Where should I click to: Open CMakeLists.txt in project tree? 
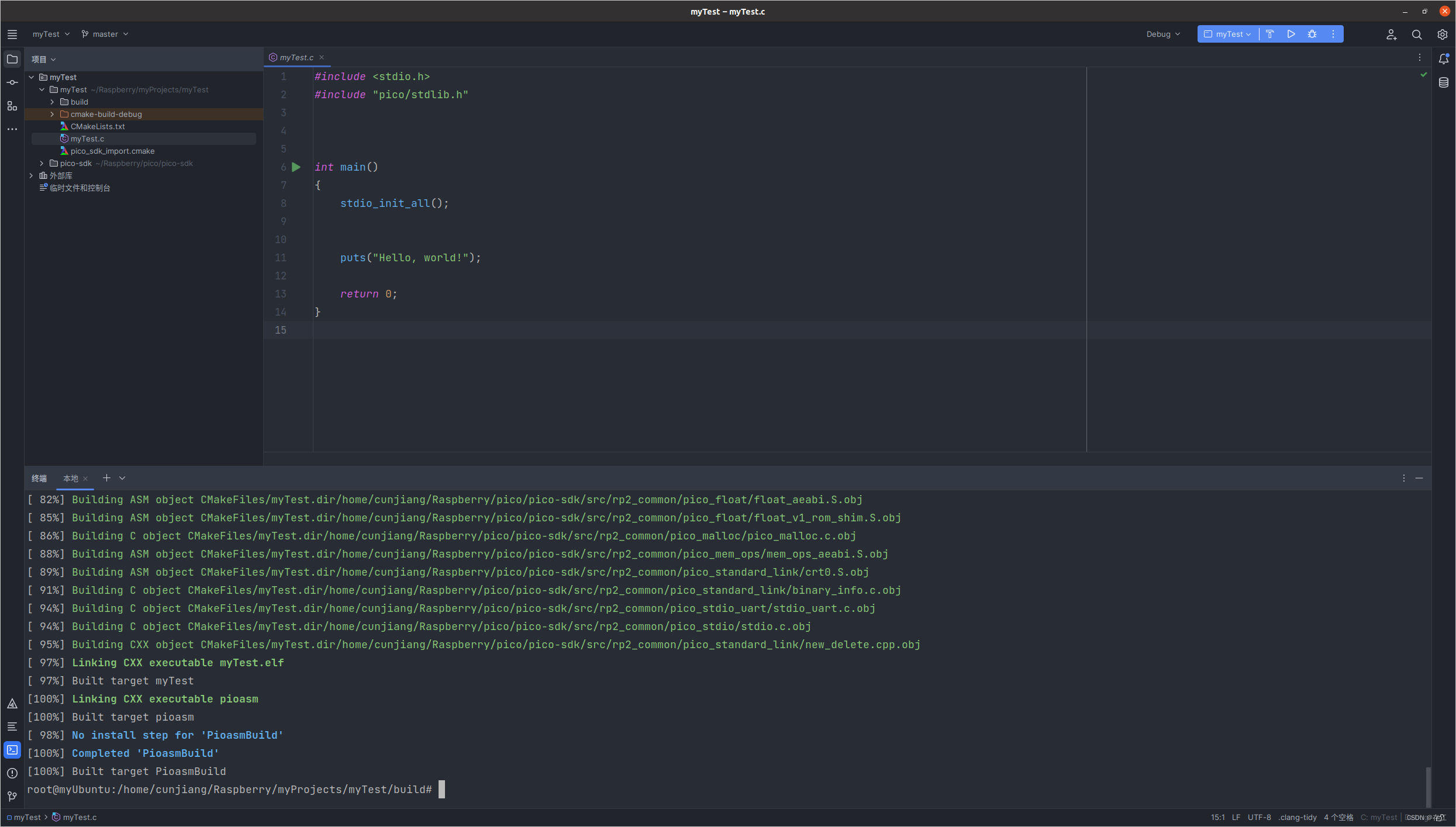[x=98, y=126]
